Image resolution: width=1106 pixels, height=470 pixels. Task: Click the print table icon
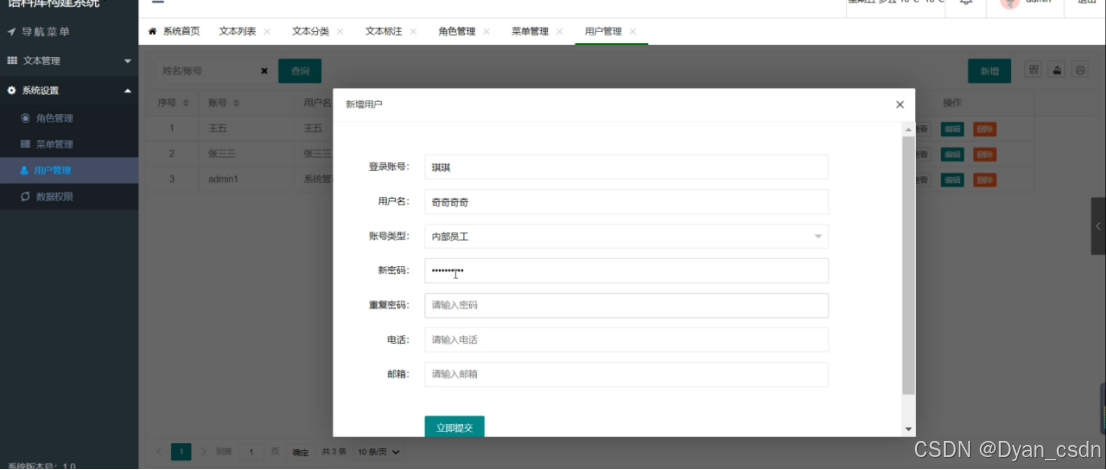(x=1080, y=69)
